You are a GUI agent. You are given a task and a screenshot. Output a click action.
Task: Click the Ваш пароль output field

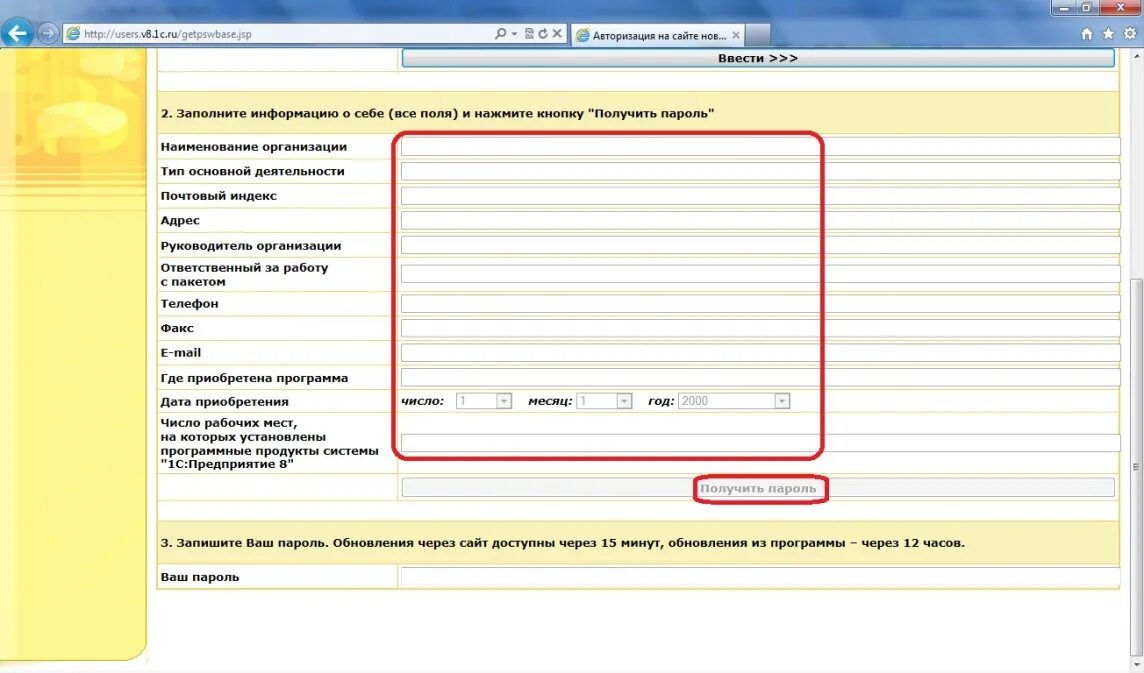(760, 577)
